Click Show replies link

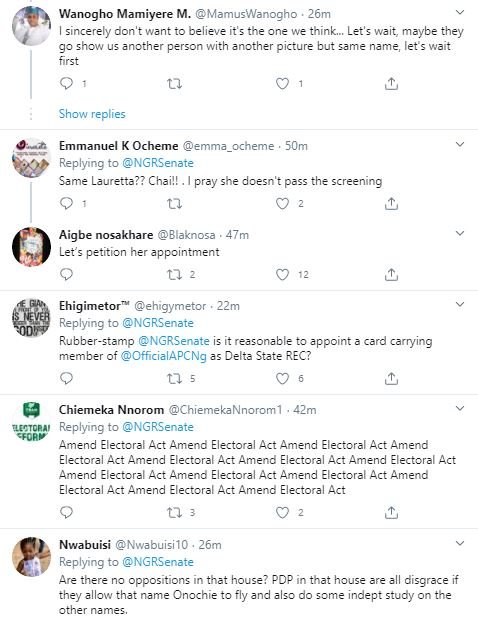[92, 114]
